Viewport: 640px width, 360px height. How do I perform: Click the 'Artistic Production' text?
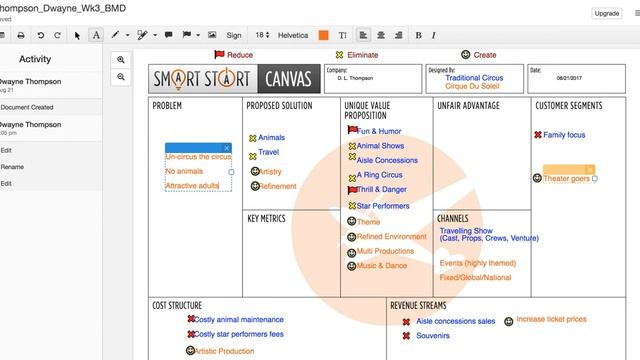224,351
